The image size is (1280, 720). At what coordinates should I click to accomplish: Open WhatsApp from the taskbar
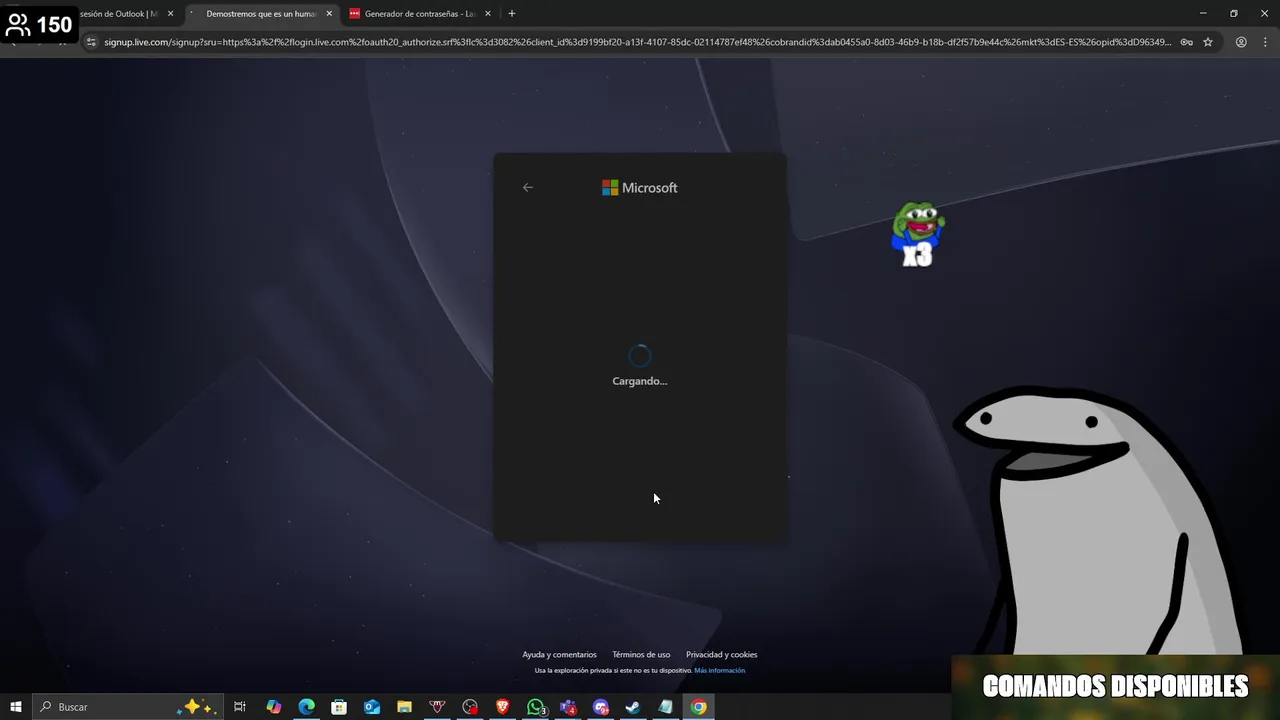[x=536, y=707]
